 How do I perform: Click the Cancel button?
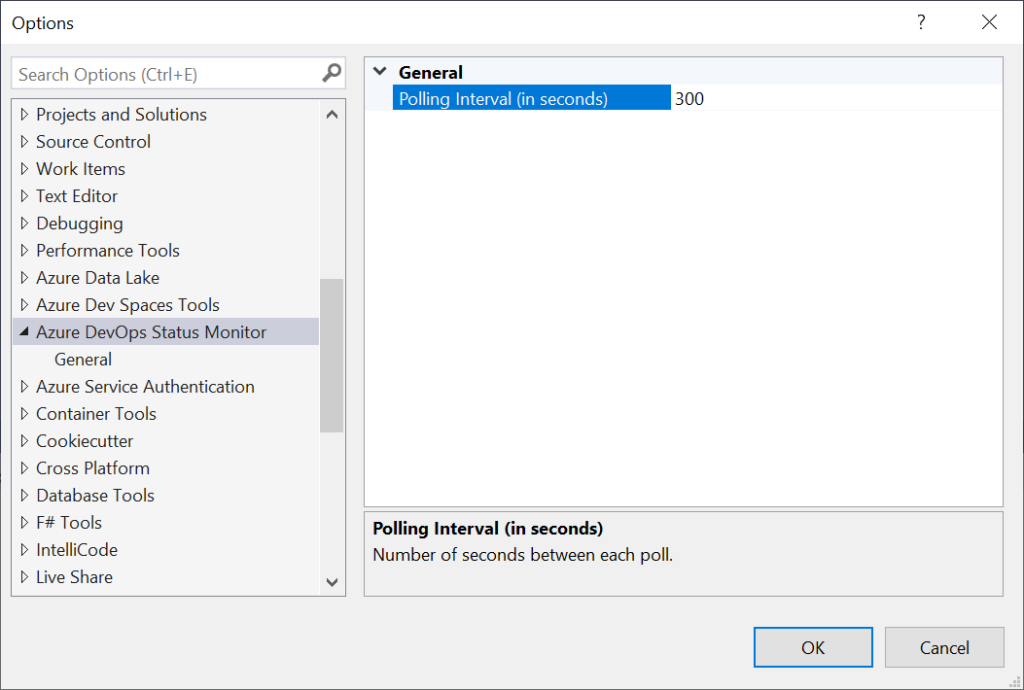[944, 647]
